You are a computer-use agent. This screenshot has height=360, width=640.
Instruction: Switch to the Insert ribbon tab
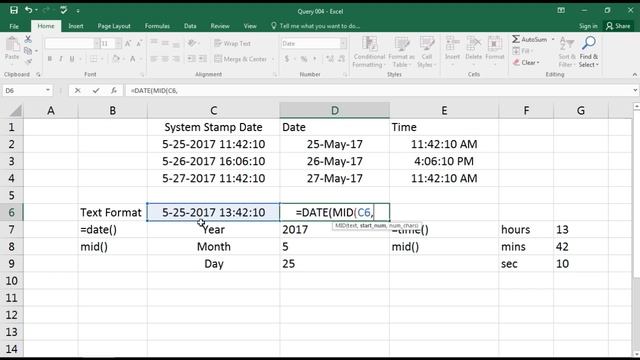point(76,26)
